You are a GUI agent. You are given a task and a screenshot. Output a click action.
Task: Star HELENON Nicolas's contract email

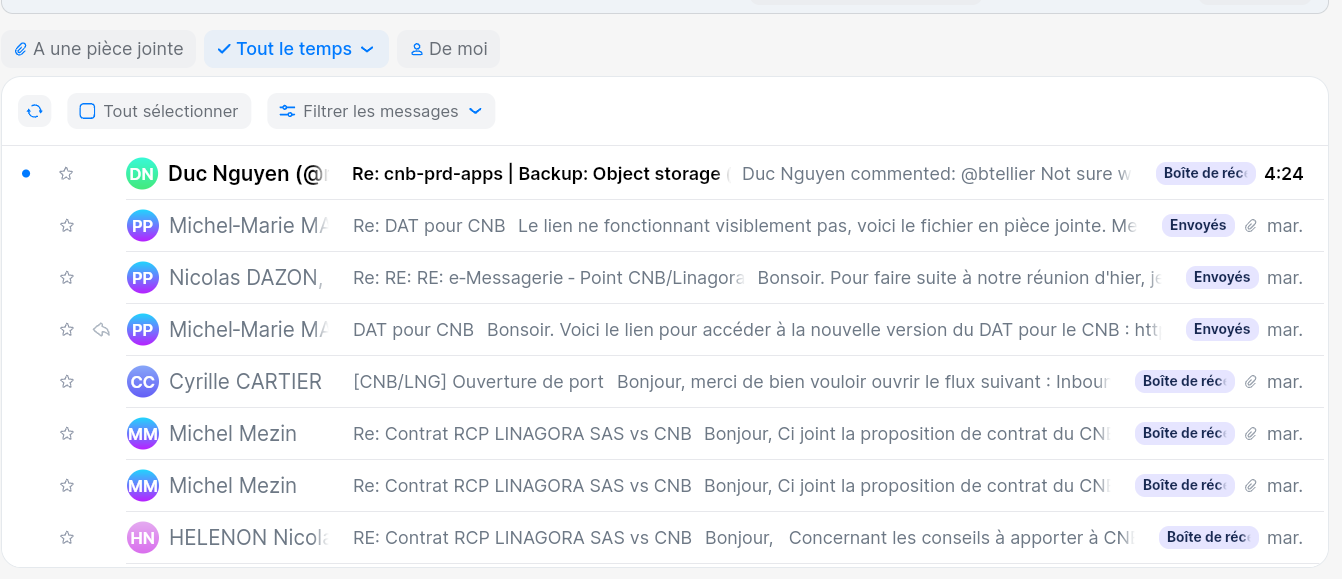click(66, 537)
